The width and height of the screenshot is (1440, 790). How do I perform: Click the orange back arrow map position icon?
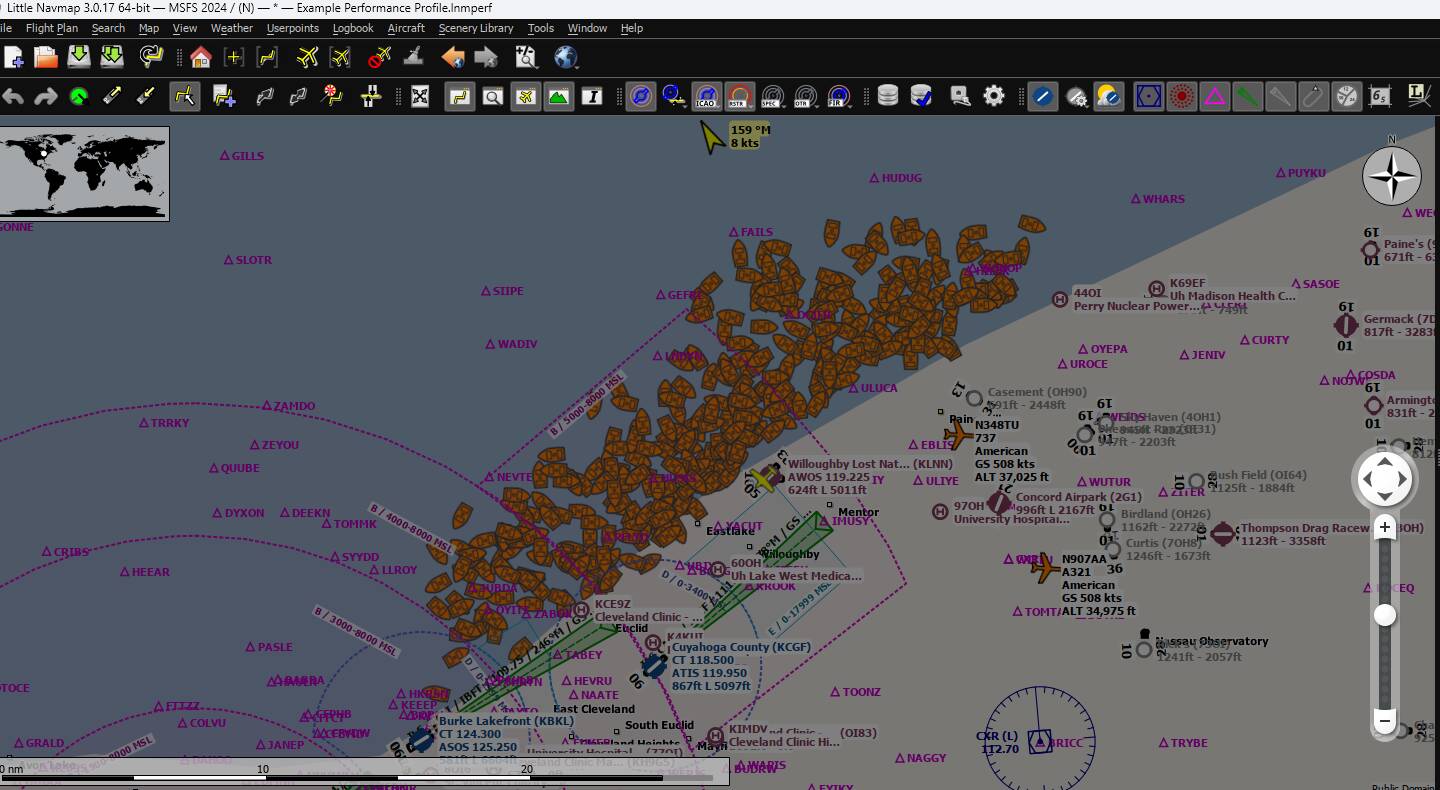click(453, 57)
